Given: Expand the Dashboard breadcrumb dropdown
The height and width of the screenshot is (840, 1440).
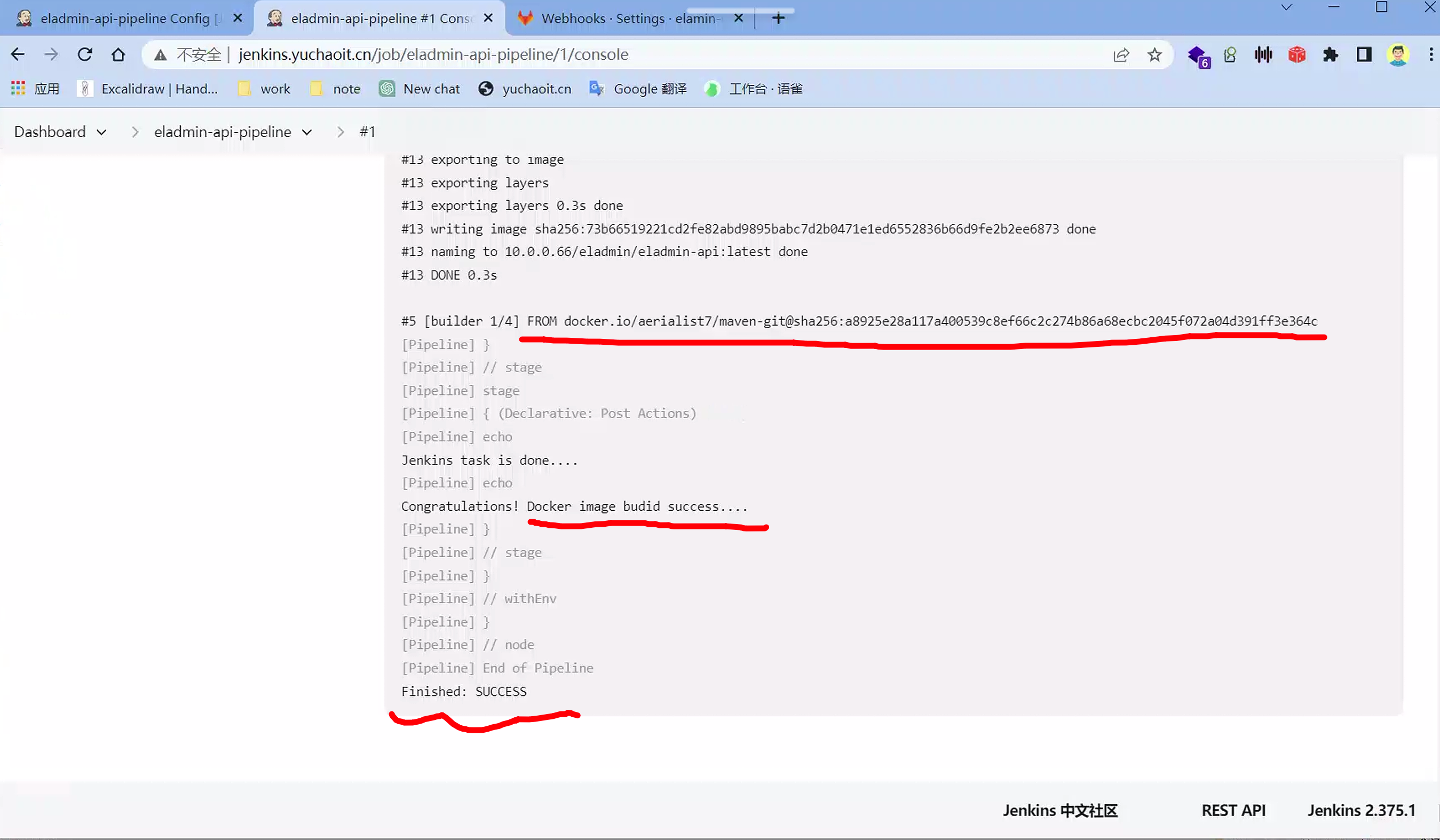Looking at the screenshot, I should (102, 132).
